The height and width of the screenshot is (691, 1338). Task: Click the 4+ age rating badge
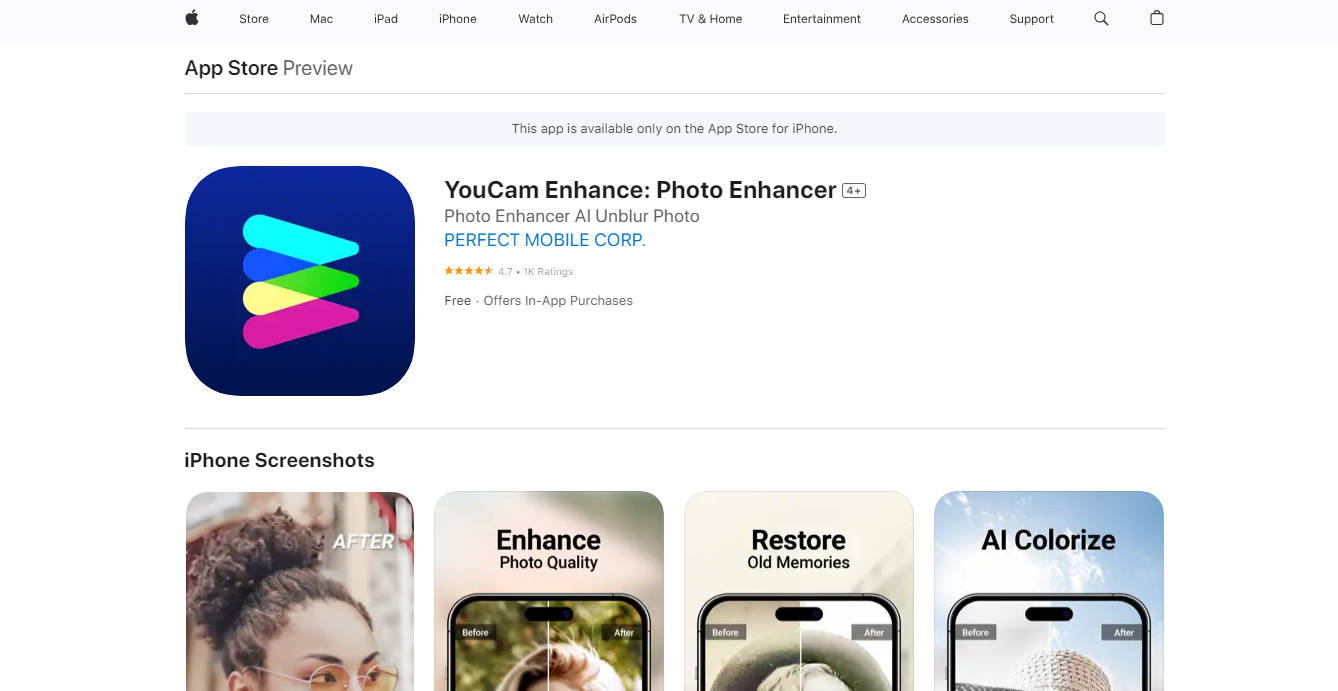pos(854,190)
